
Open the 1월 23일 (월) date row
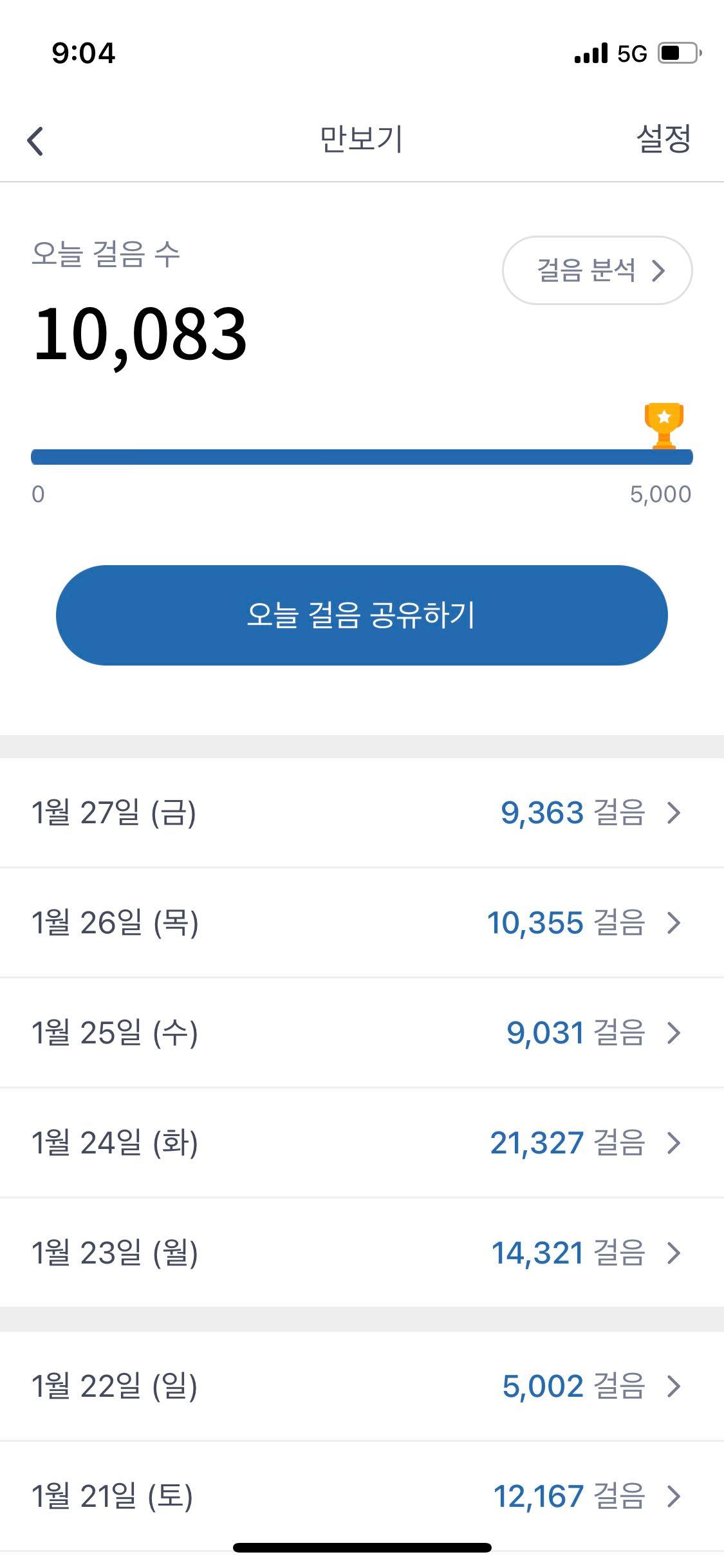click(362, 1253)
